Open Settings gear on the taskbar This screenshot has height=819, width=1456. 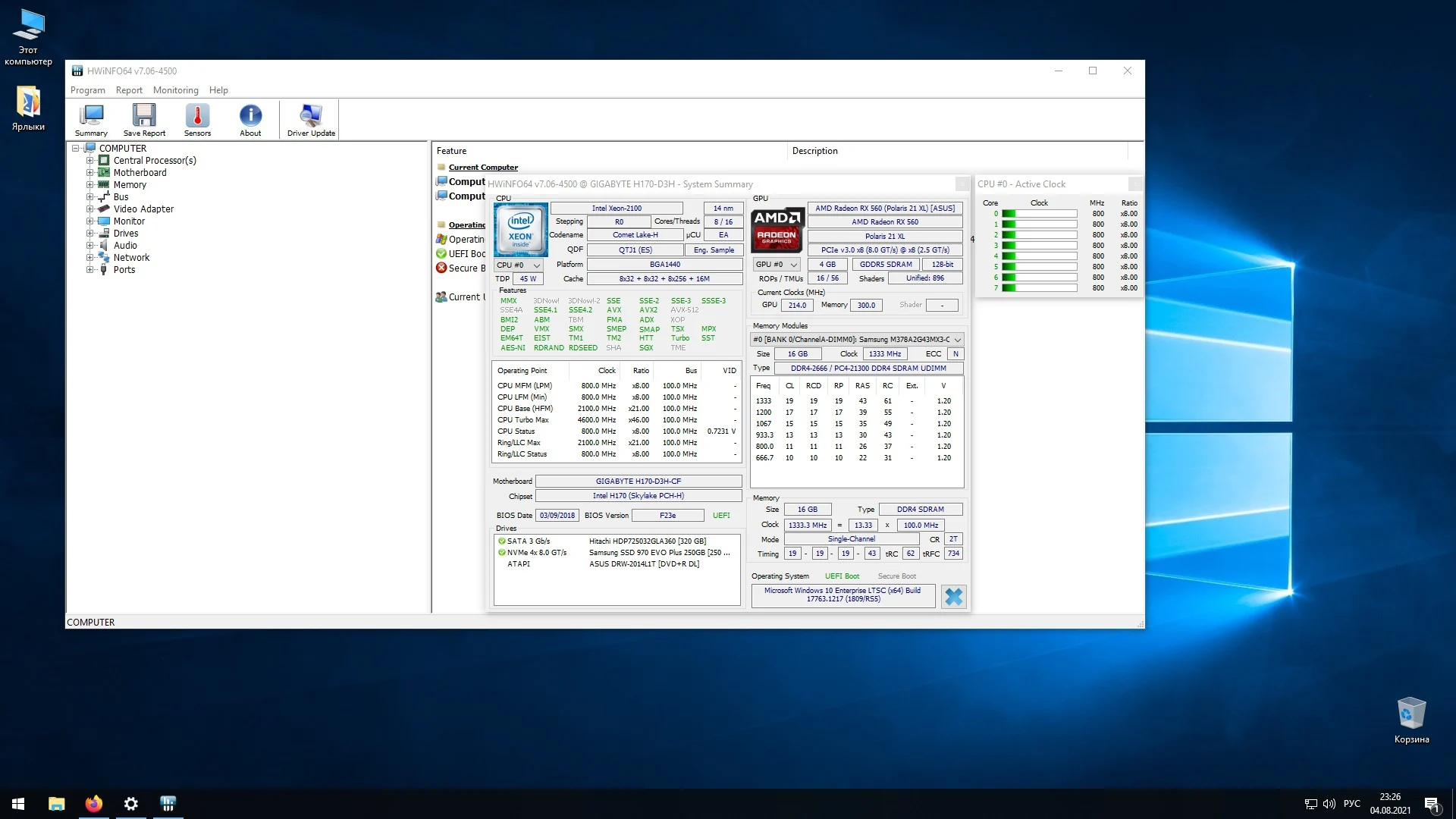pyautogui.click(x=131, y=804)
